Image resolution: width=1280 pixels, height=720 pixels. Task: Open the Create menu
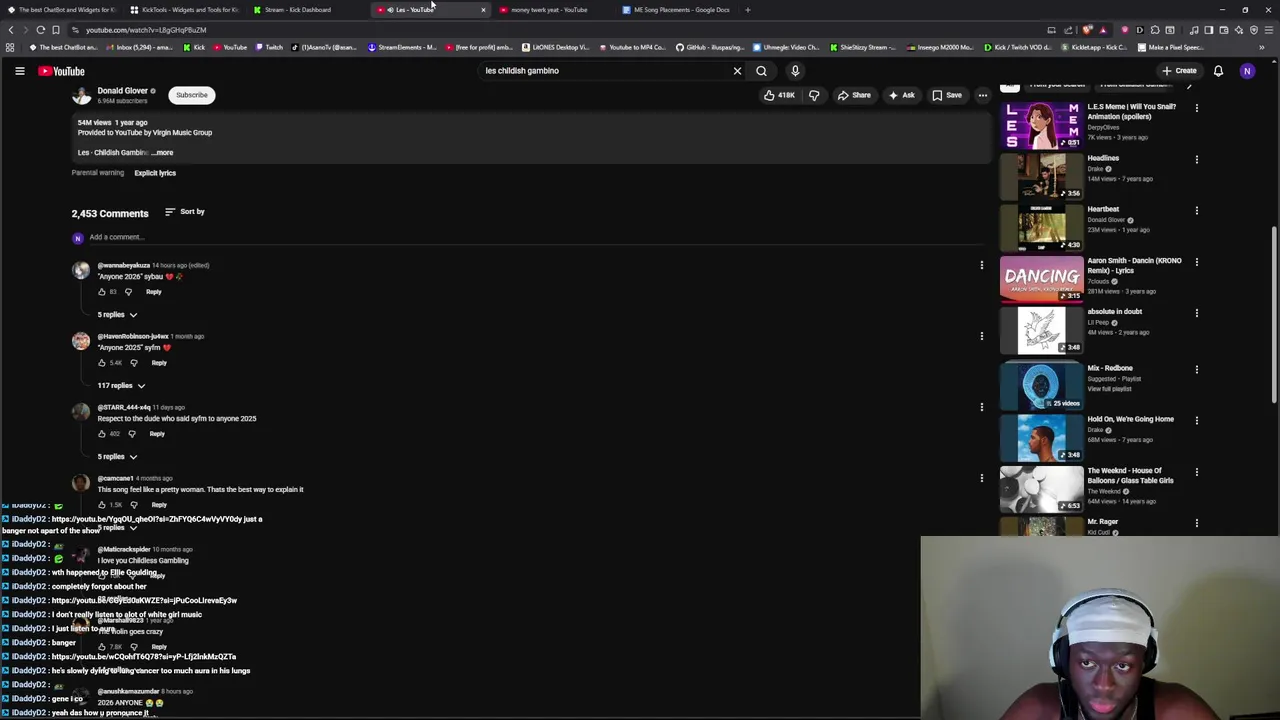click(x=1179, y=71)
